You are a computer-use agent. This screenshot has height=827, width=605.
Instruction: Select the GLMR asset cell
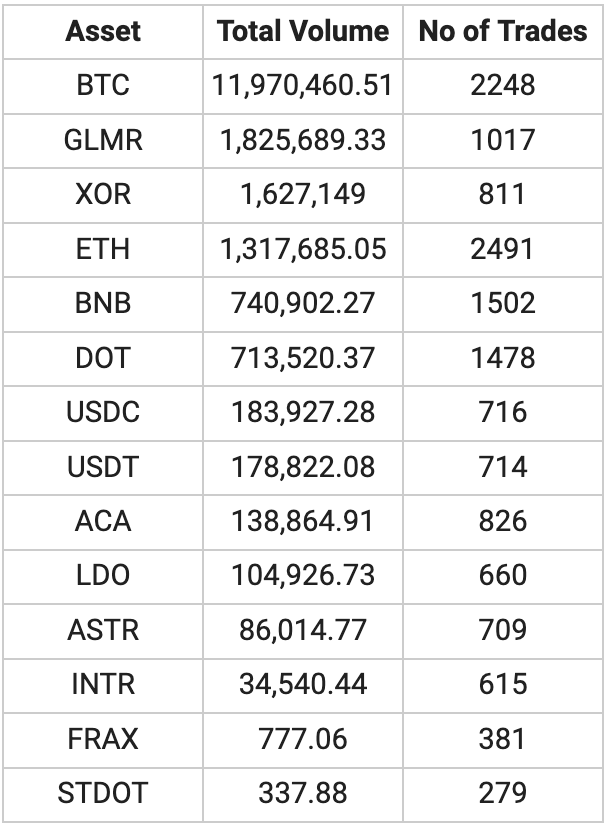[x=103, y=140]
